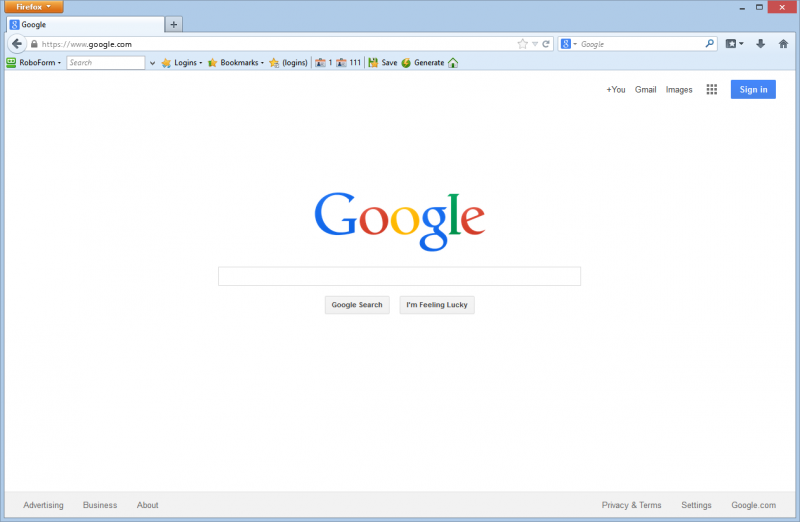Click the padlock site identity icon
Viewport: 800px width, 522px height.
34,44
